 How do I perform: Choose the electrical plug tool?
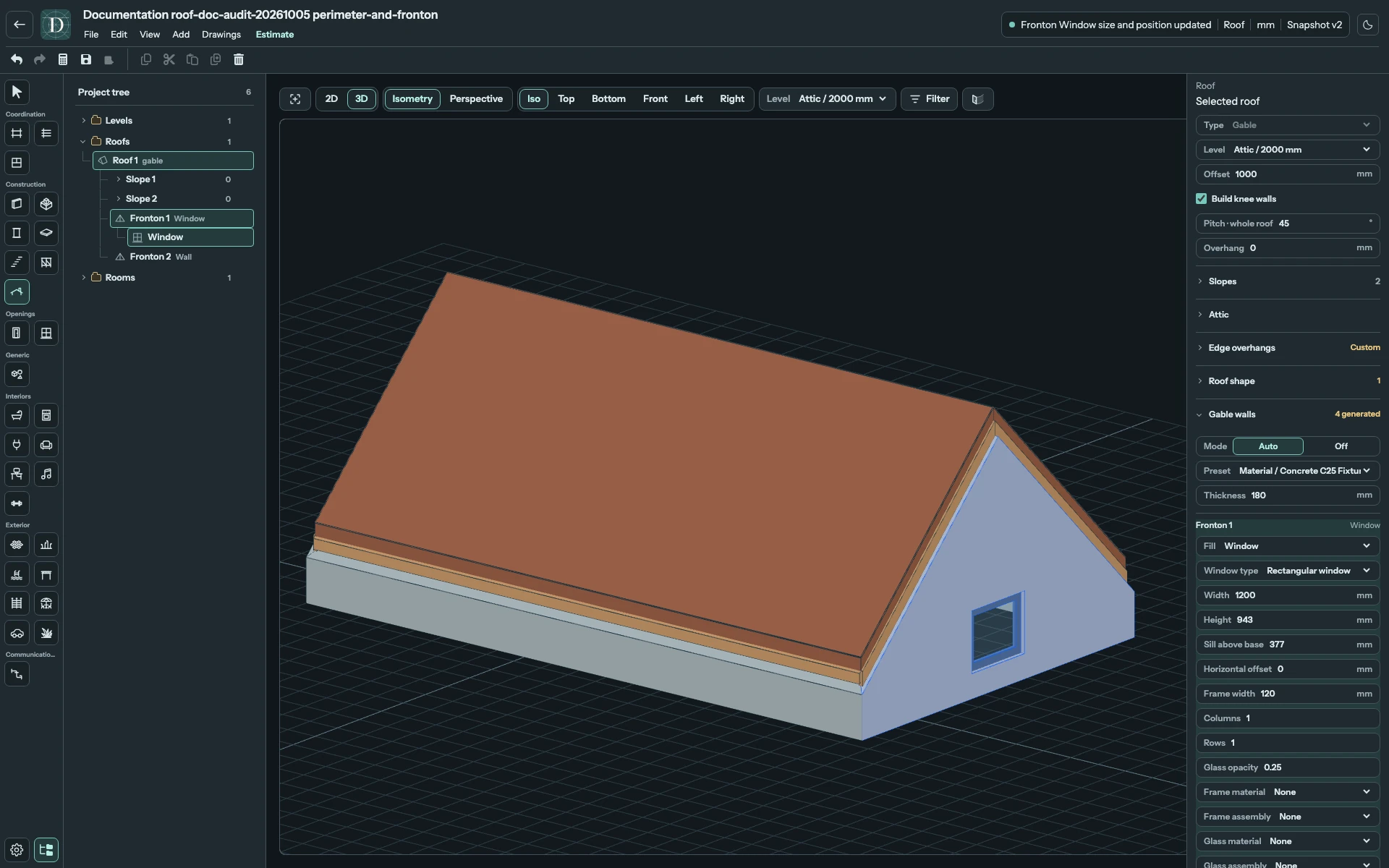17,445
